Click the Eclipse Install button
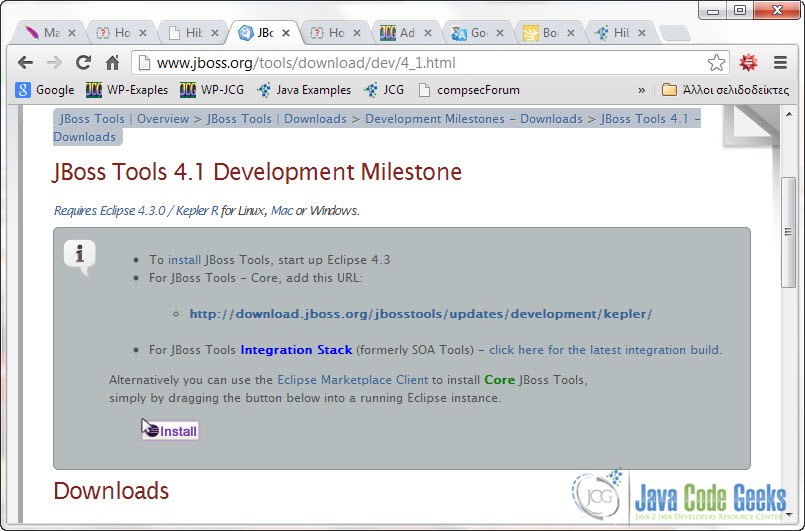The width and height of the screenshot is (805, 531). click(170, 431)
